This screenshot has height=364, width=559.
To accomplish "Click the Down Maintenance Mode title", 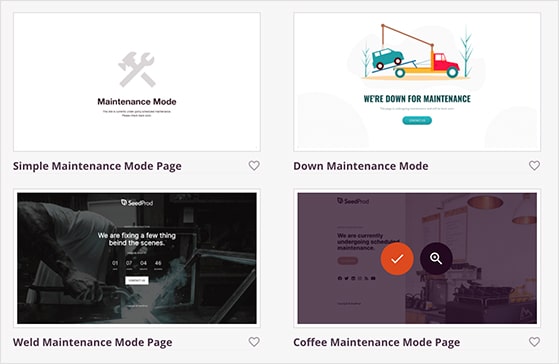I will 361,166.
